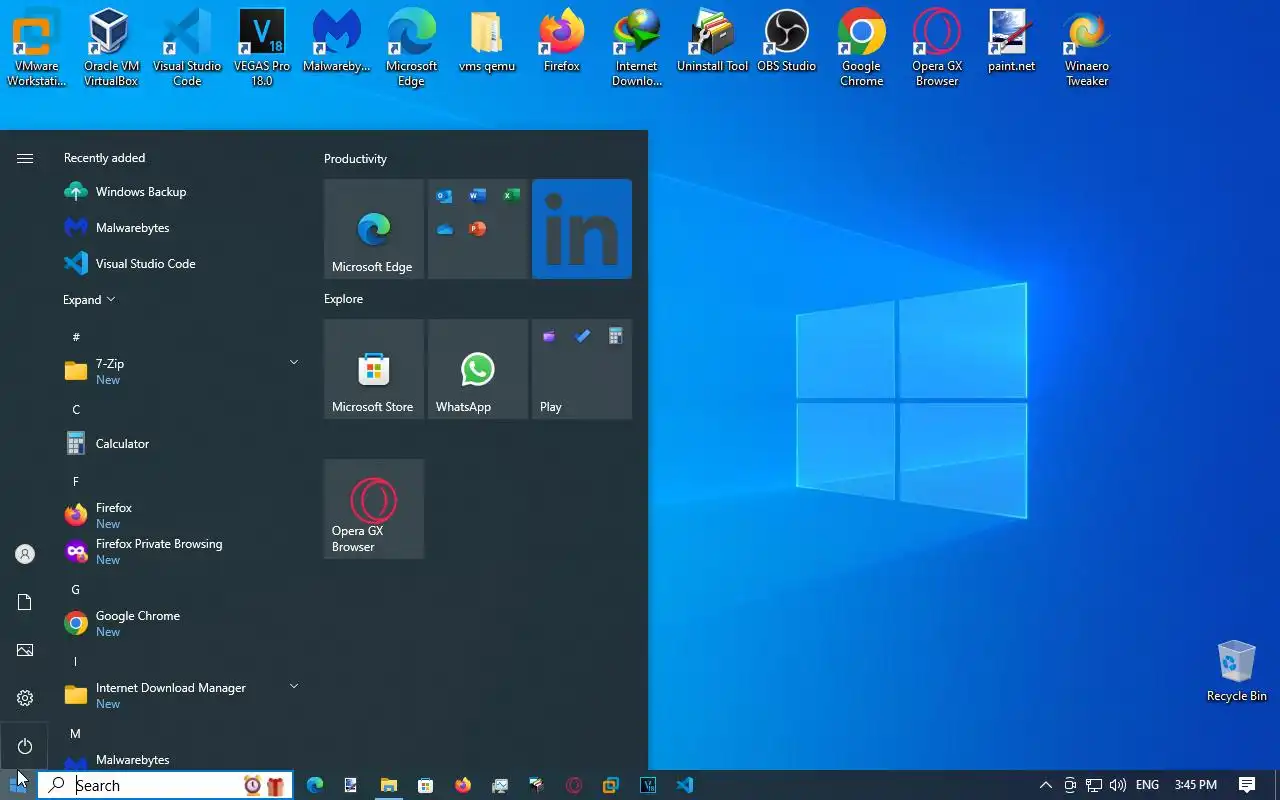1280x800 pixels.
Task: Open Documents in the Start sidebar
Action: click(25, 602)
